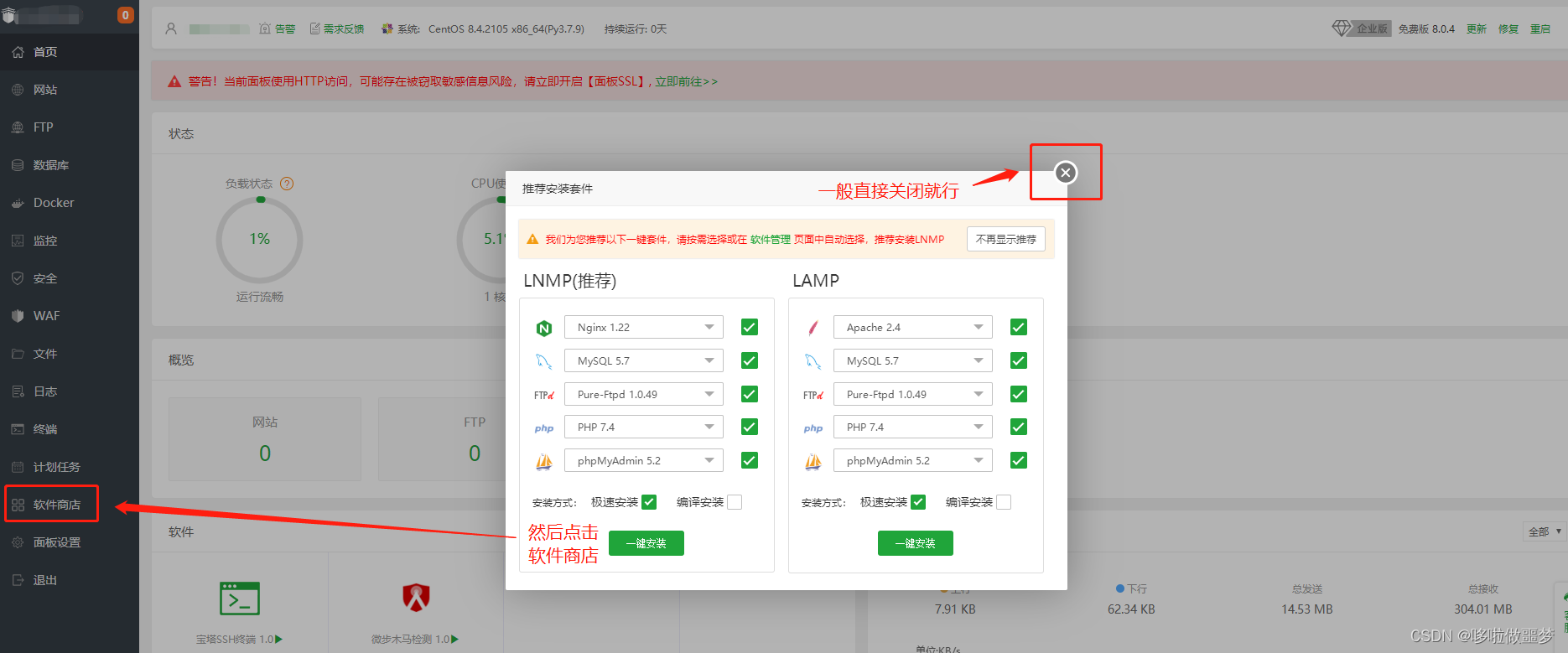Open WAF in sidebar
Screen dimensions: 1568x653
tap(70, 316)
